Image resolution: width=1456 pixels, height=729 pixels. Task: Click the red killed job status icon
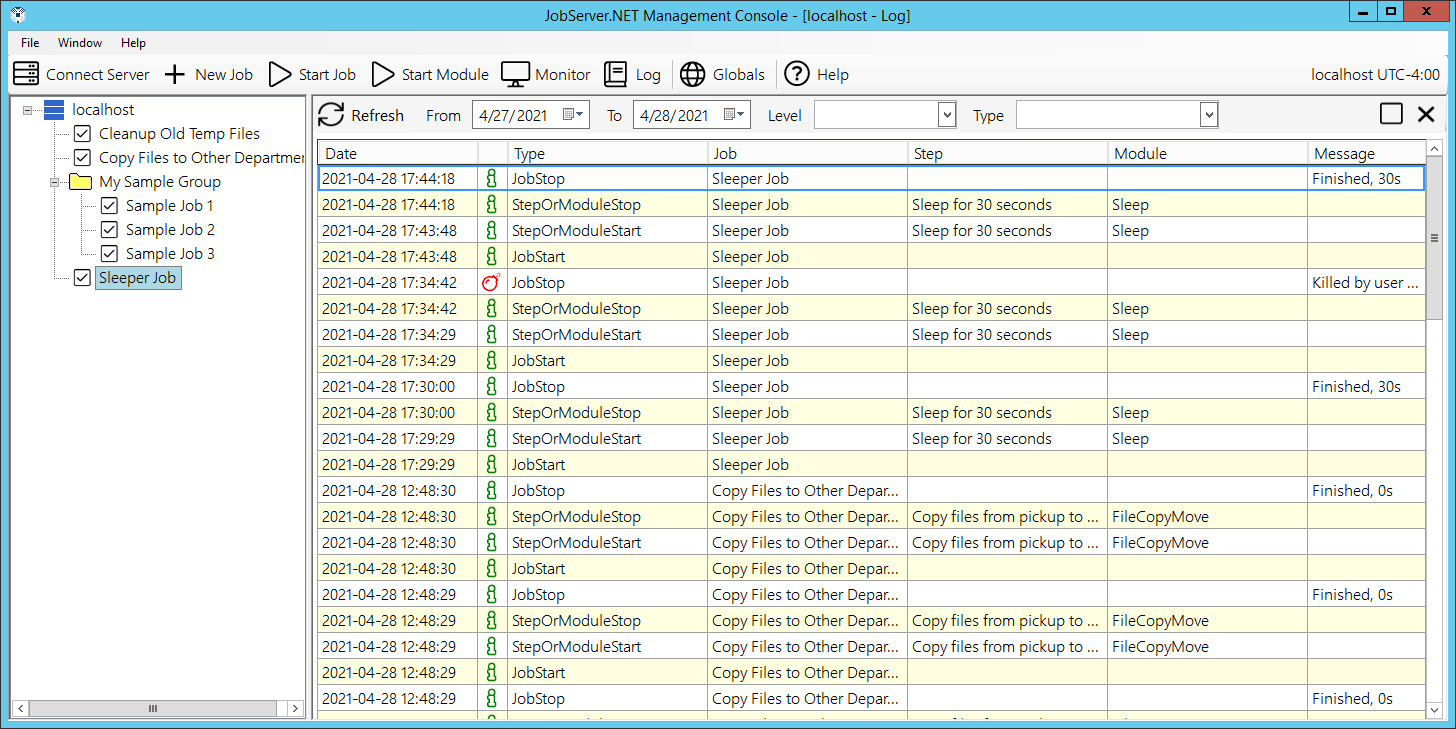[x=490, y=283]
